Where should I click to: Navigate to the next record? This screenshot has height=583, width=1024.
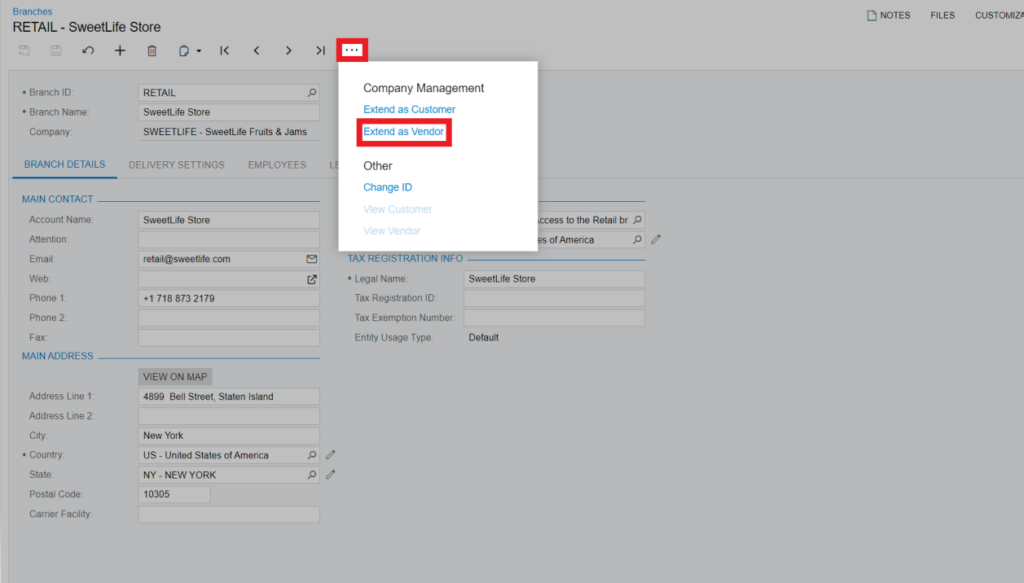pos(288,50)
